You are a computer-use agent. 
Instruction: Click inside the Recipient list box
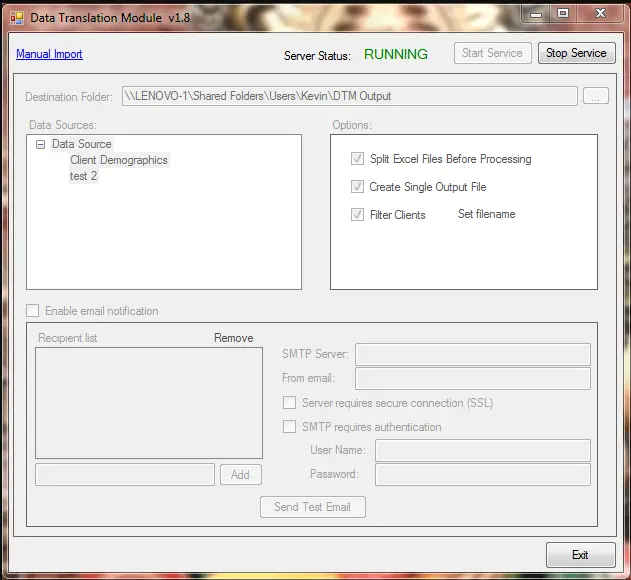[x=149, y=403]
